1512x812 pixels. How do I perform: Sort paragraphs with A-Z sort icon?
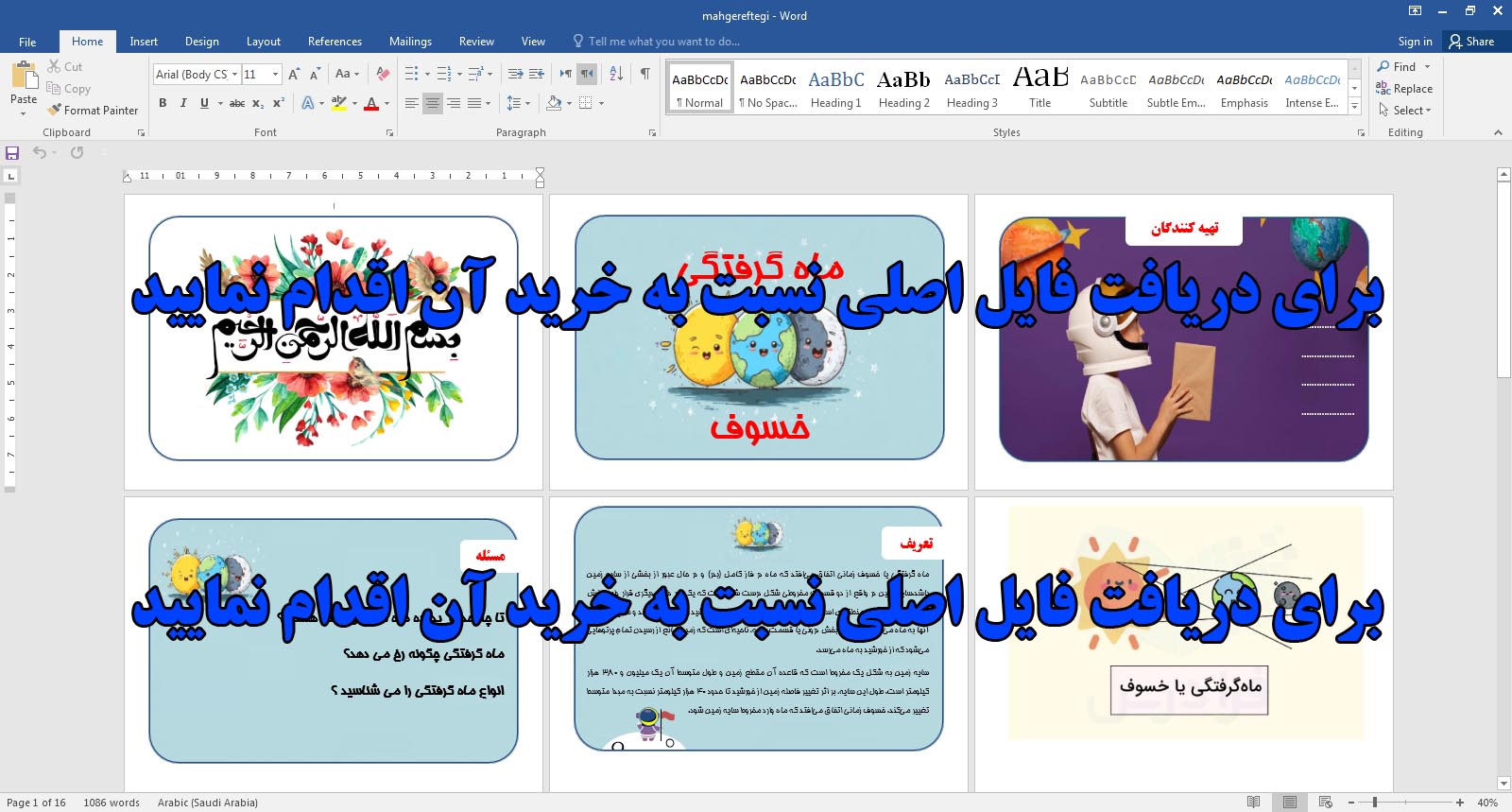point(616,74)
